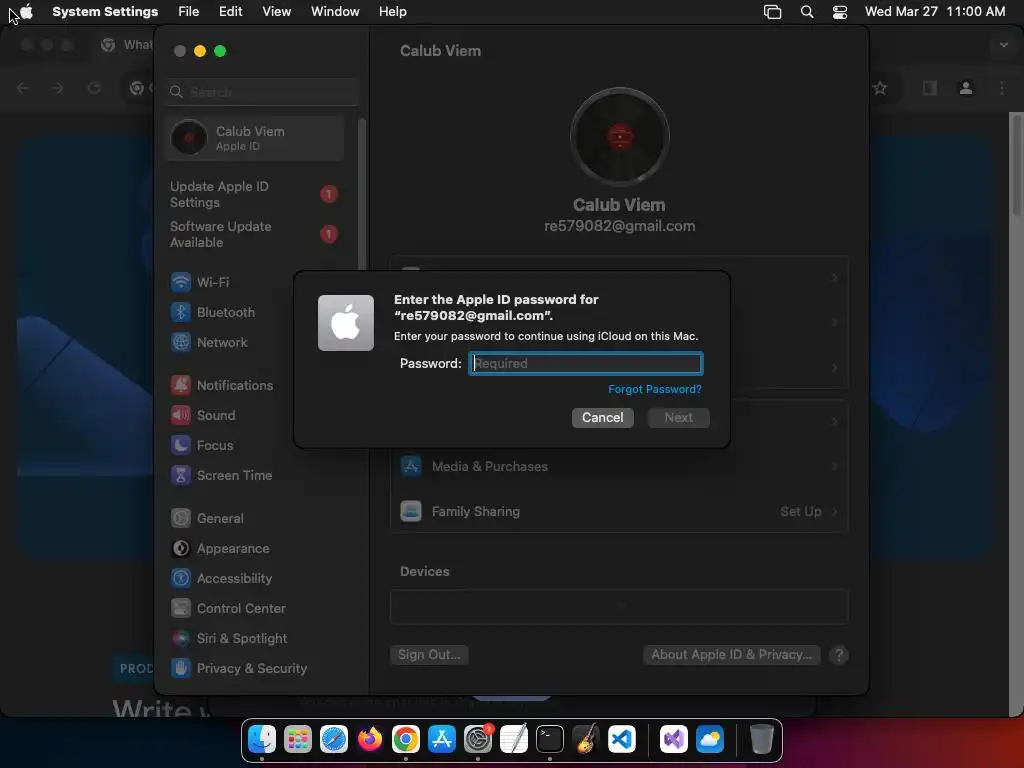Open the Notifications bell icon
The image size is (1024, 768).
(x=181, y=385)
